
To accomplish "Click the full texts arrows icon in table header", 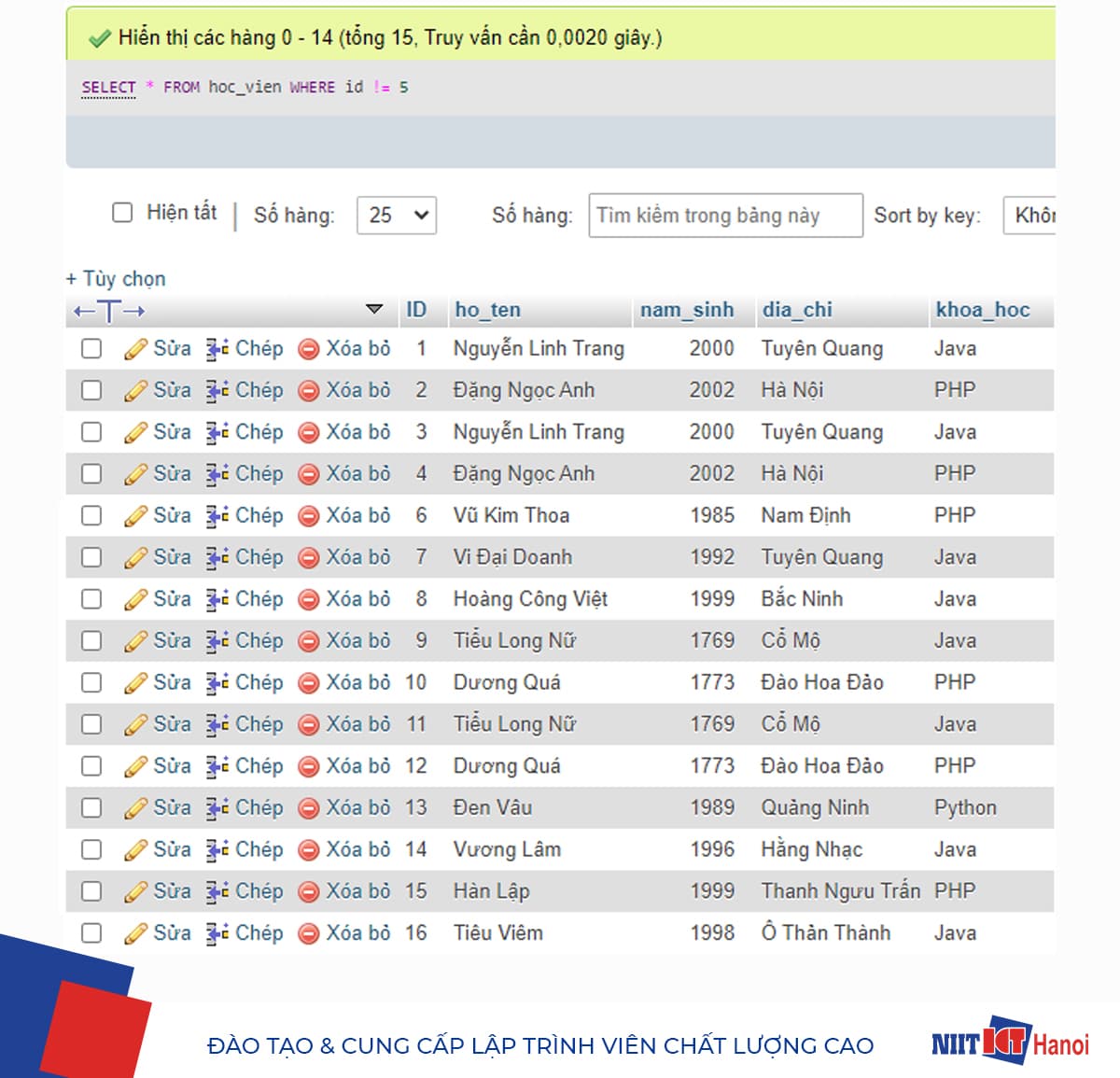I will 109,311.
